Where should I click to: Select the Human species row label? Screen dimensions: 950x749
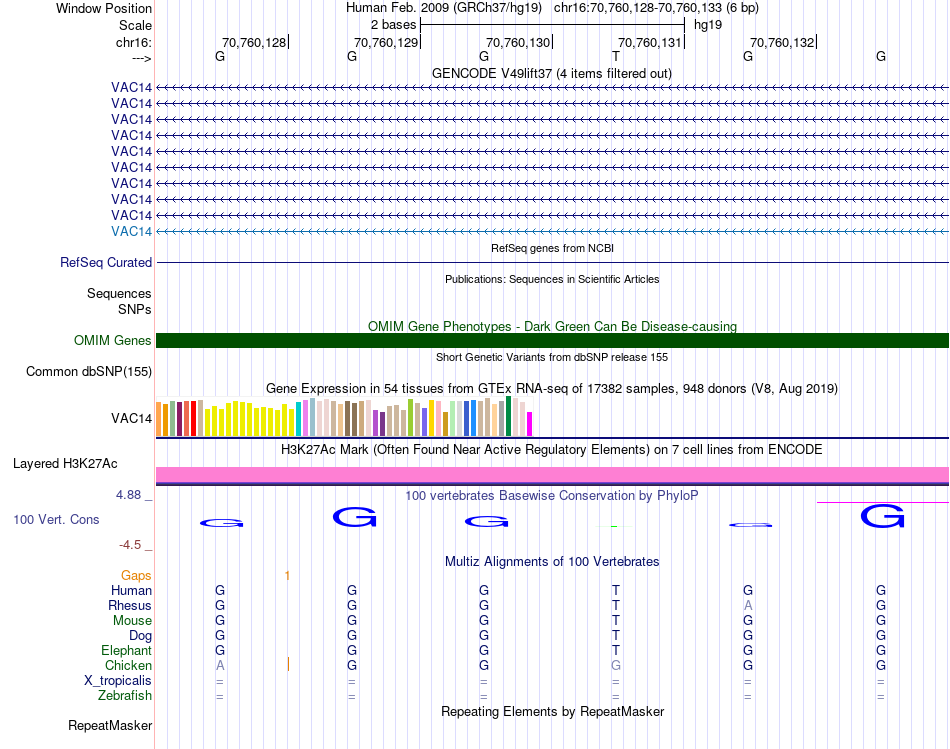[x=131, y=590]
